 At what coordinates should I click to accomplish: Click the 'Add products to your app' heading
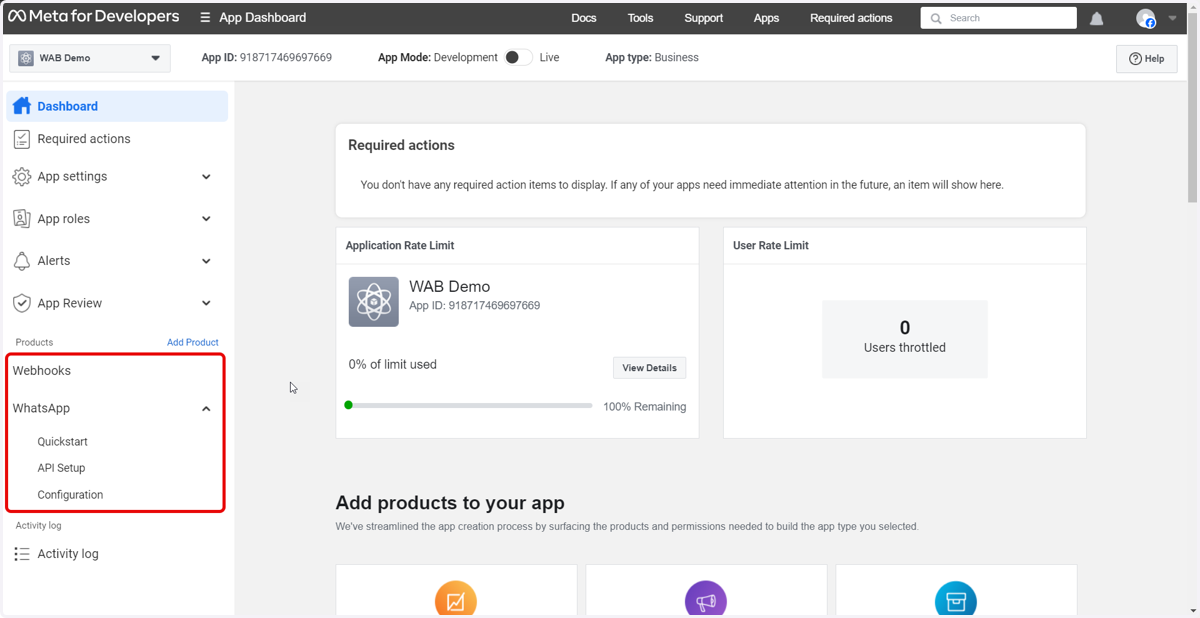pos(450,503)
